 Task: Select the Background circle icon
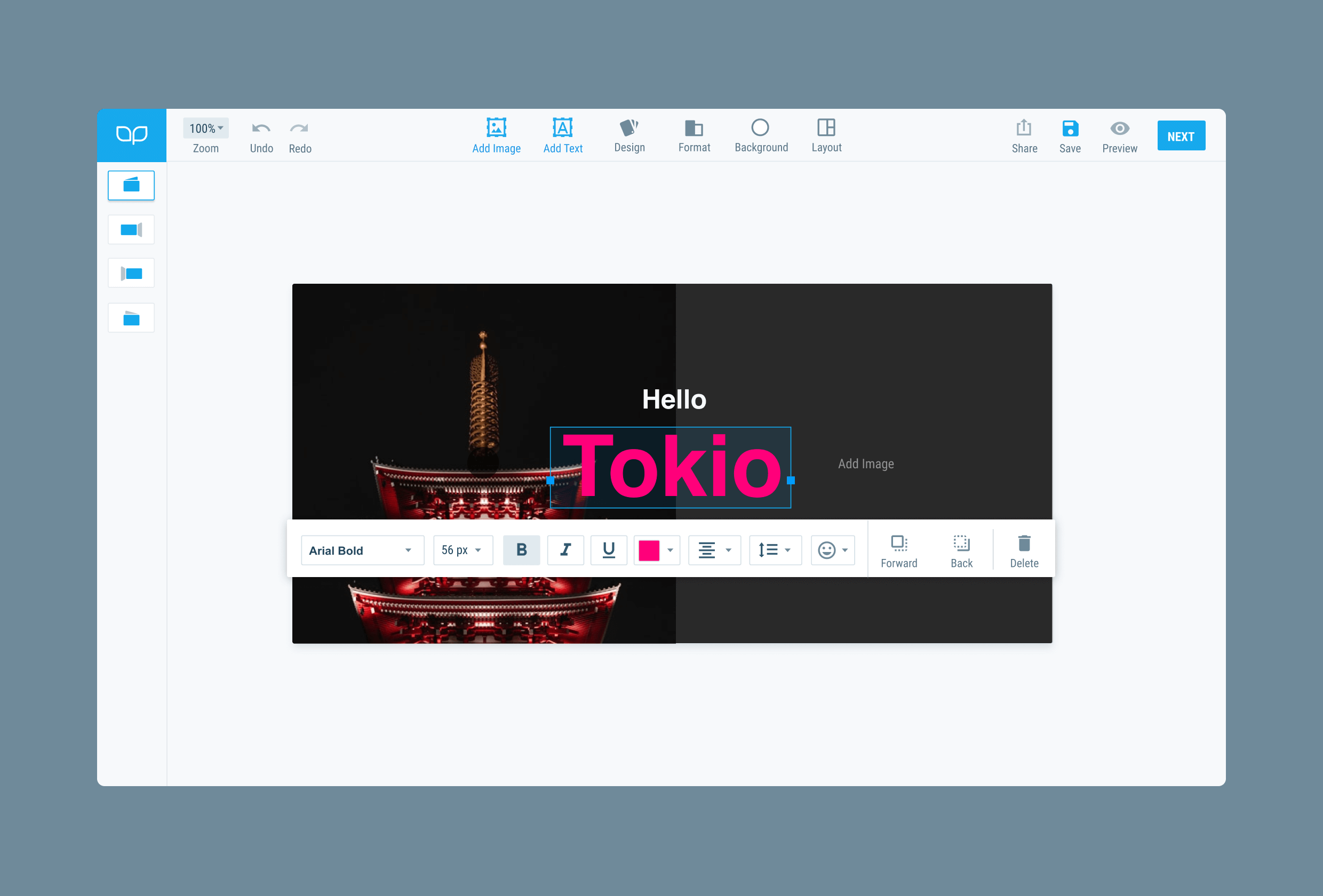point(760,127)
